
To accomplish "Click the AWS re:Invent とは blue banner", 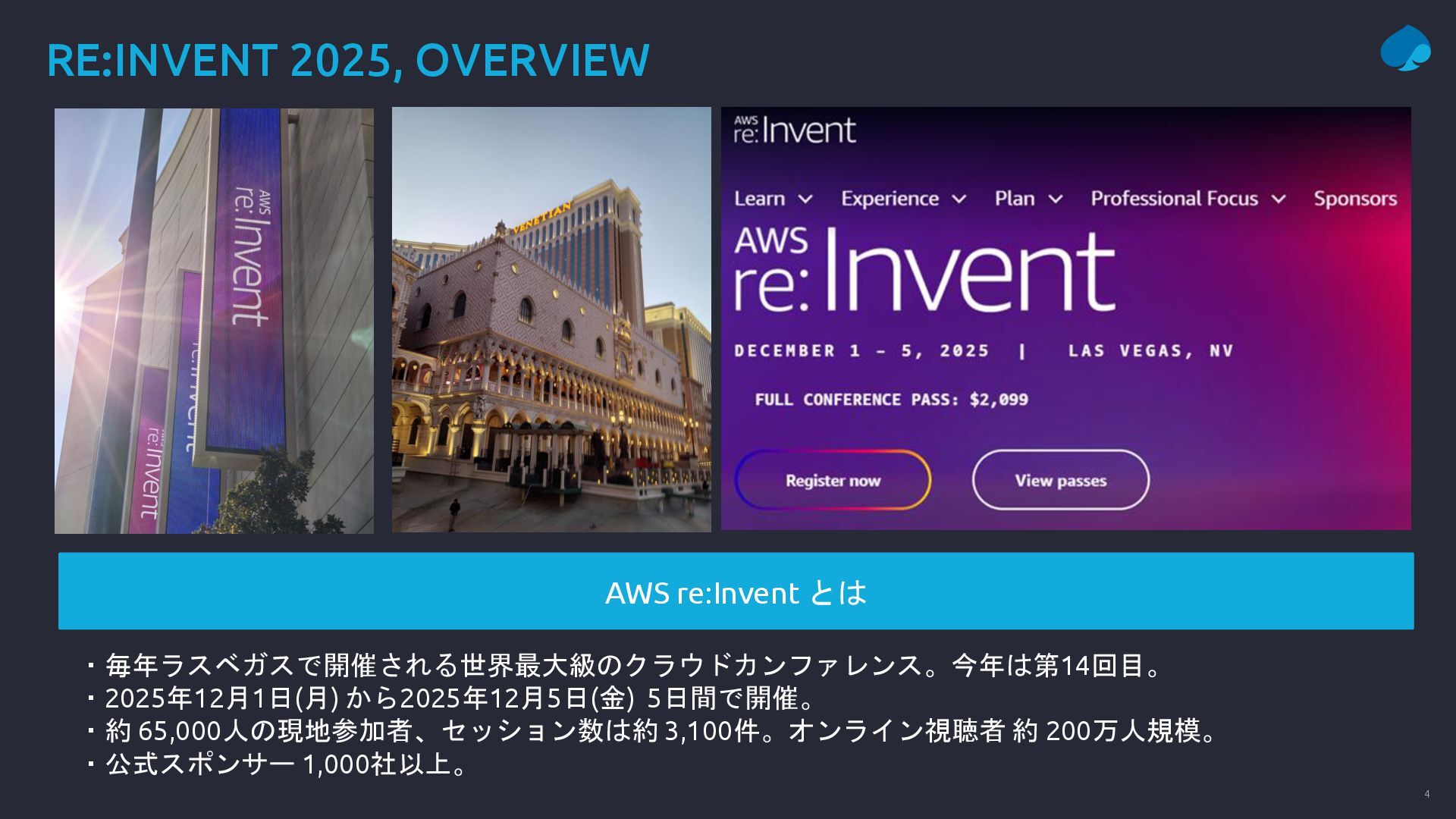I will pyautogui.click(x=736, y=591).
